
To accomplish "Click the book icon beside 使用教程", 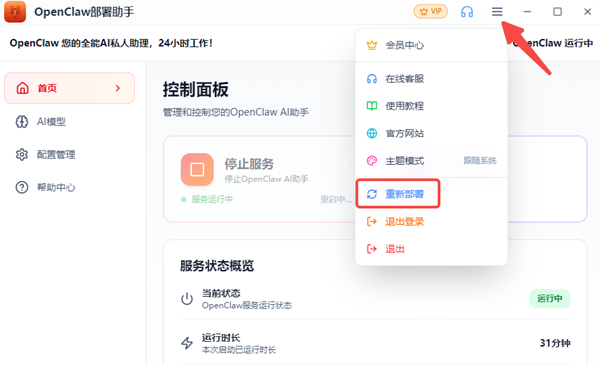I will (x=372, y=106).
